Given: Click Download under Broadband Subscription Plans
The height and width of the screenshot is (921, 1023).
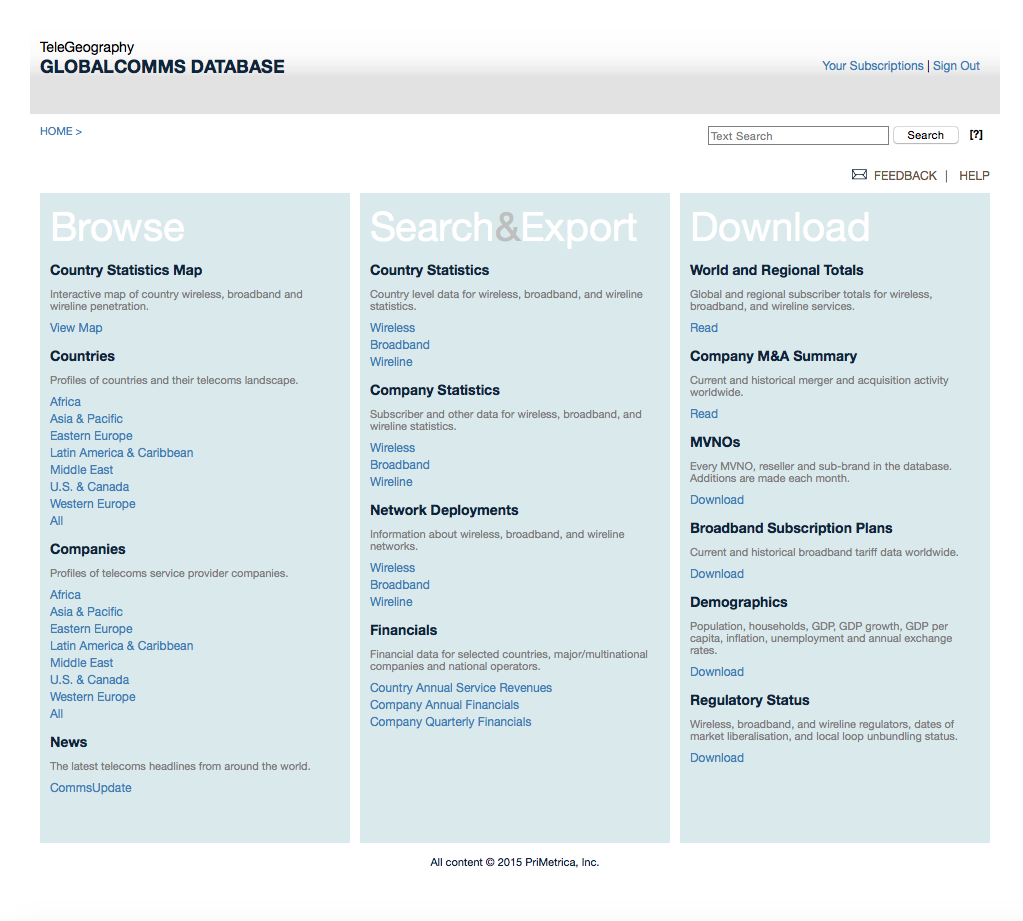Looking at the screenshot, I should tap(716, 574).
